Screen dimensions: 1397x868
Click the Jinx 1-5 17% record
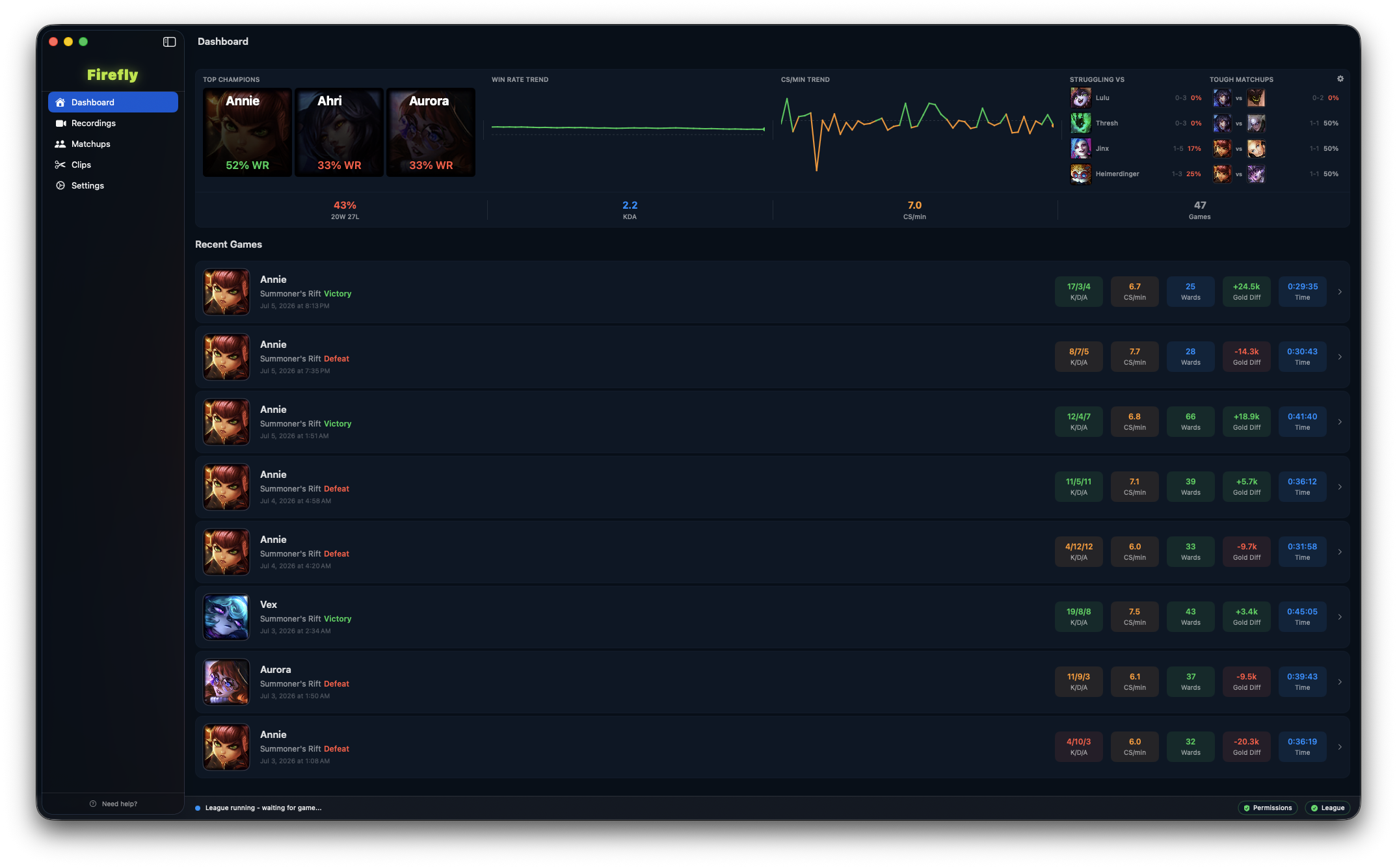tap(1187, 148)
